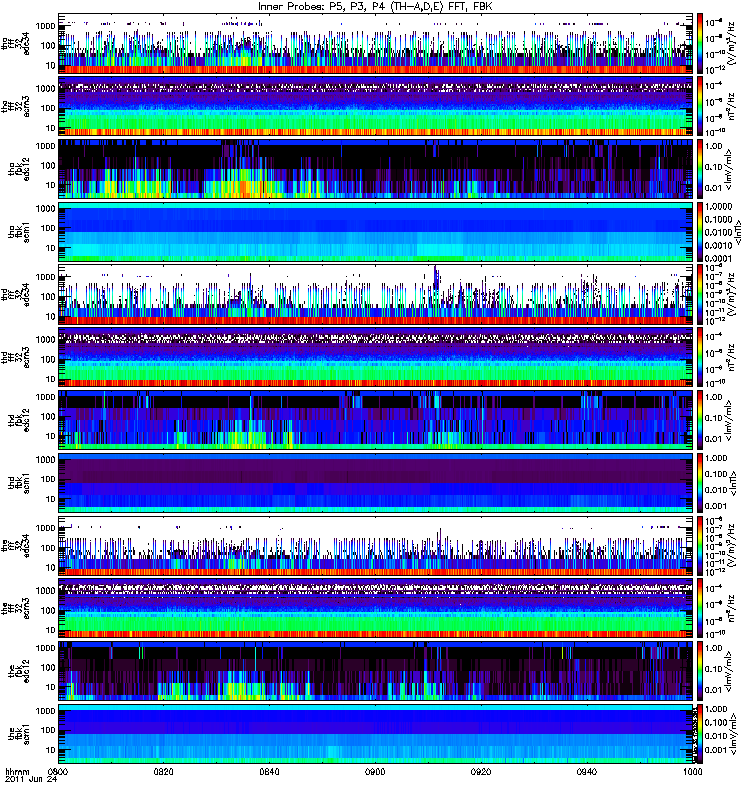Select the tha fff scm3 spectrogram panel
Screen dimensions: 750x800
pyautogui.click(x=376, y=107)
